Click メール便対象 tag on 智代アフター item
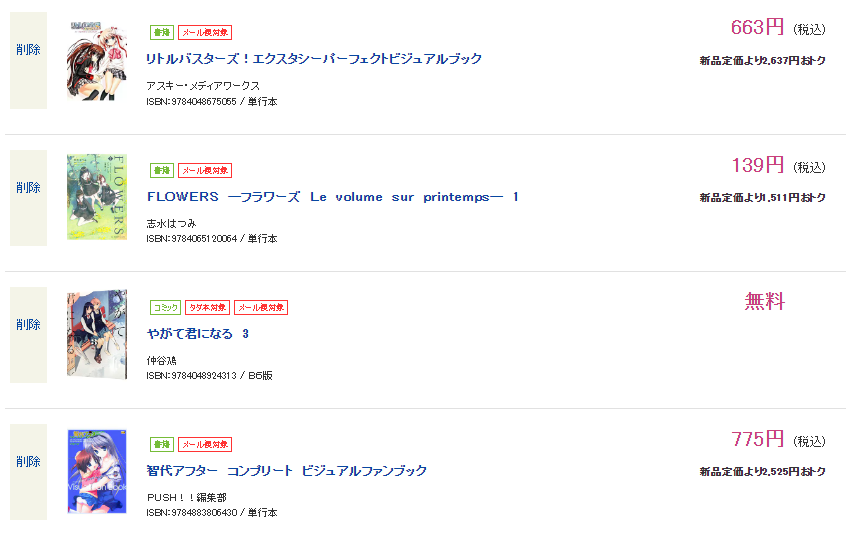Screen dimensions: 847x544 click(205, 444)
